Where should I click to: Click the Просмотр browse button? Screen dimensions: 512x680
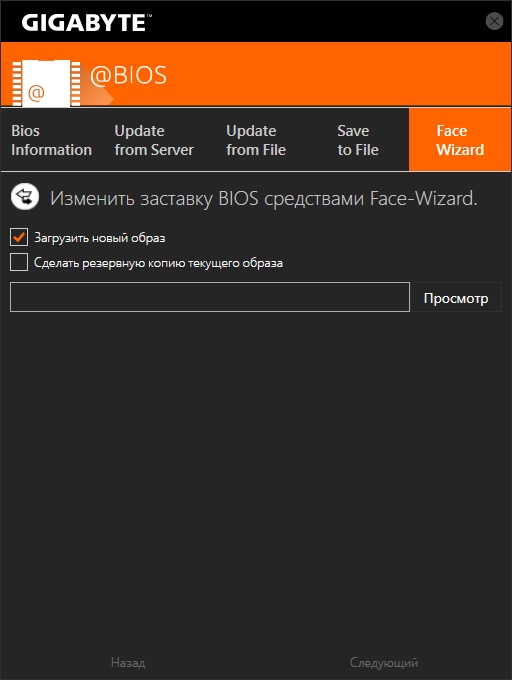coord(456,297)
